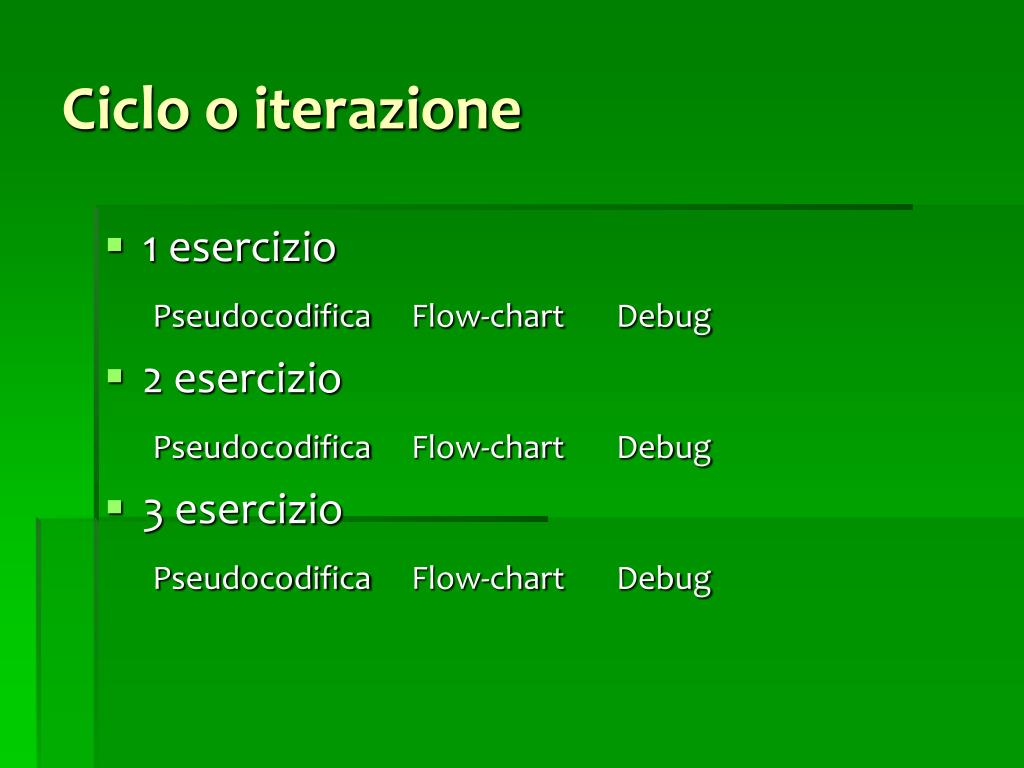1024x768 pixels.
Task: Click the green bullet beside 3 esercizio
Action: coord(115,507)
